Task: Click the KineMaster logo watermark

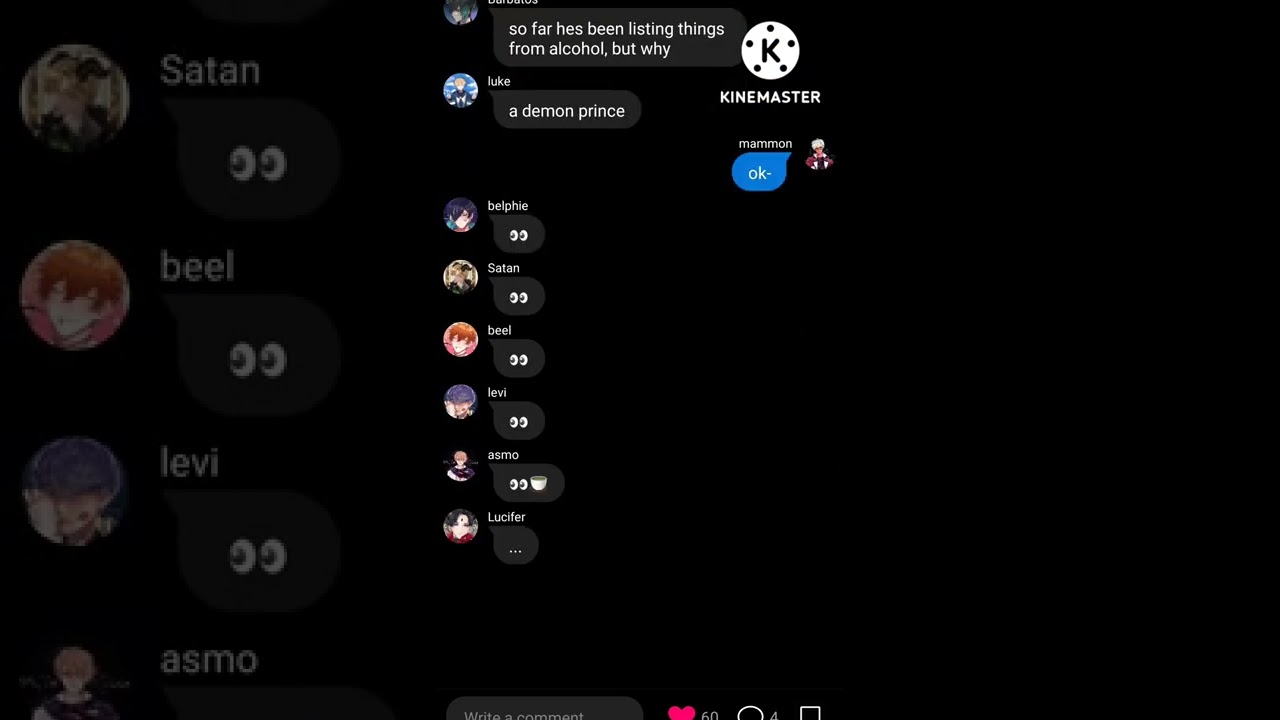Action: tap(770, 64)
